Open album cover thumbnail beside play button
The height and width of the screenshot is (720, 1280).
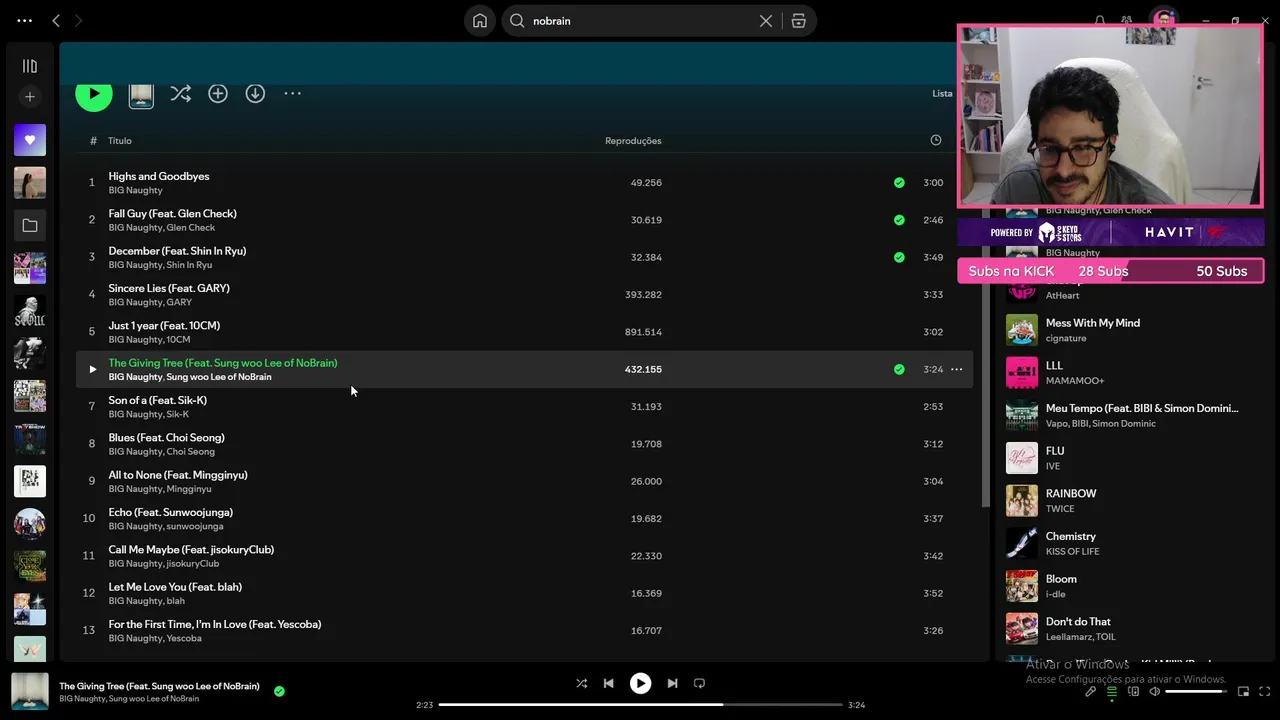click(x=141, y=94)
